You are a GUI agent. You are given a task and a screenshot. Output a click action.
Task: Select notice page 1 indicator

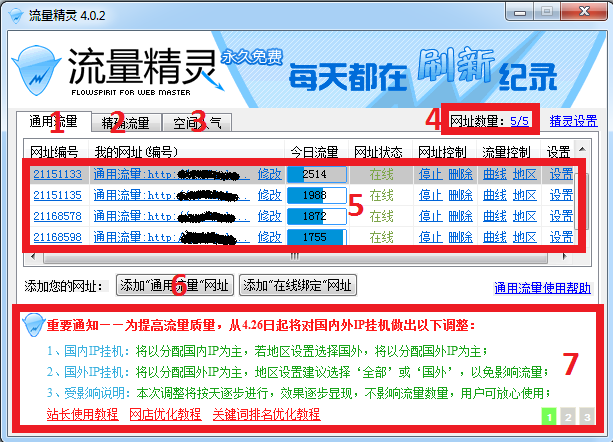[x=550, y=416]
